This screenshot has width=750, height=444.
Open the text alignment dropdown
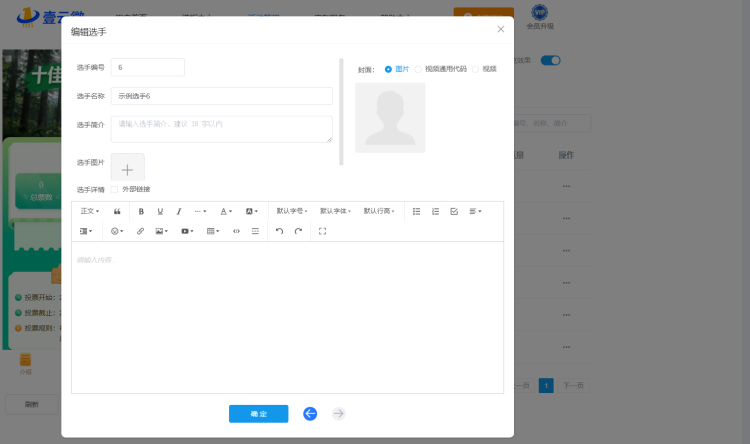coord(475,211)
